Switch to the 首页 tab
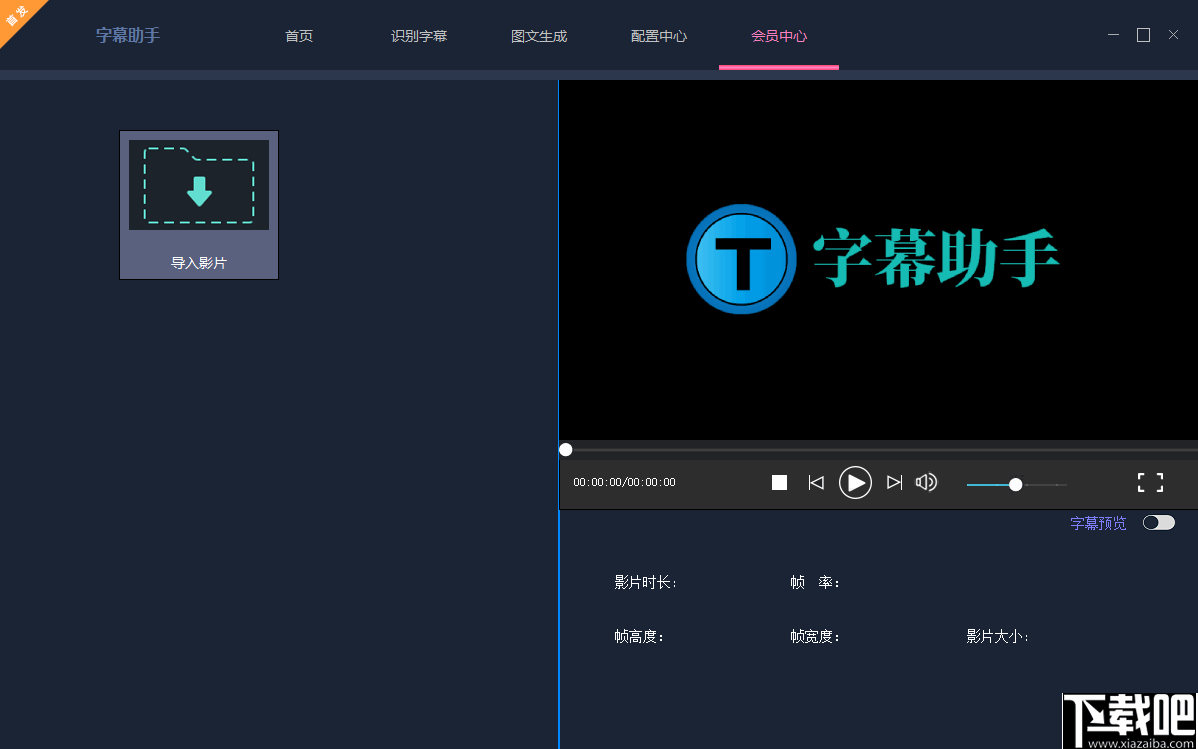1198x749 pixels. click(298, 34)
